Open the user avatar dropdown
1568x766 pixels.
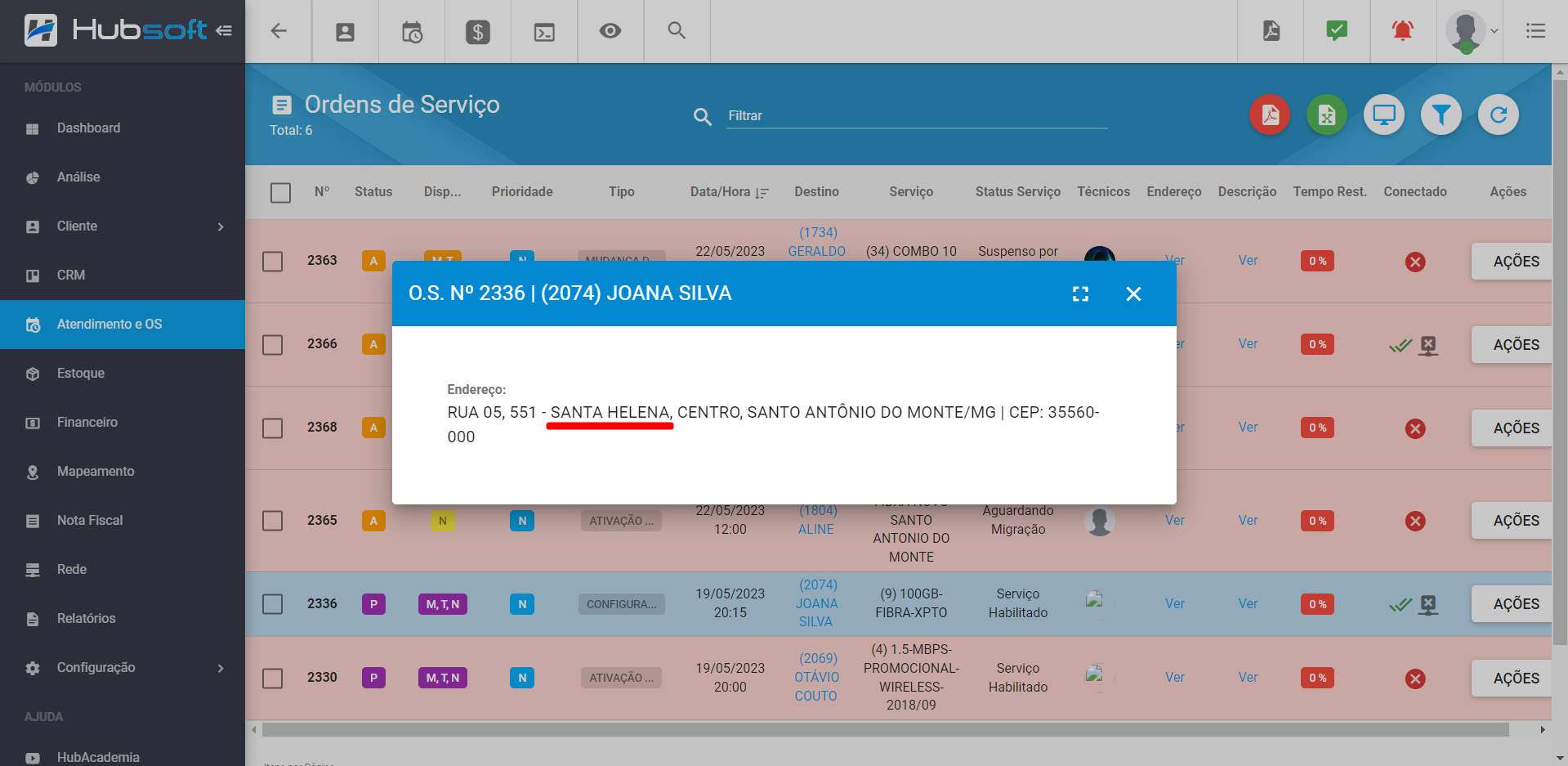[1471, 31]
